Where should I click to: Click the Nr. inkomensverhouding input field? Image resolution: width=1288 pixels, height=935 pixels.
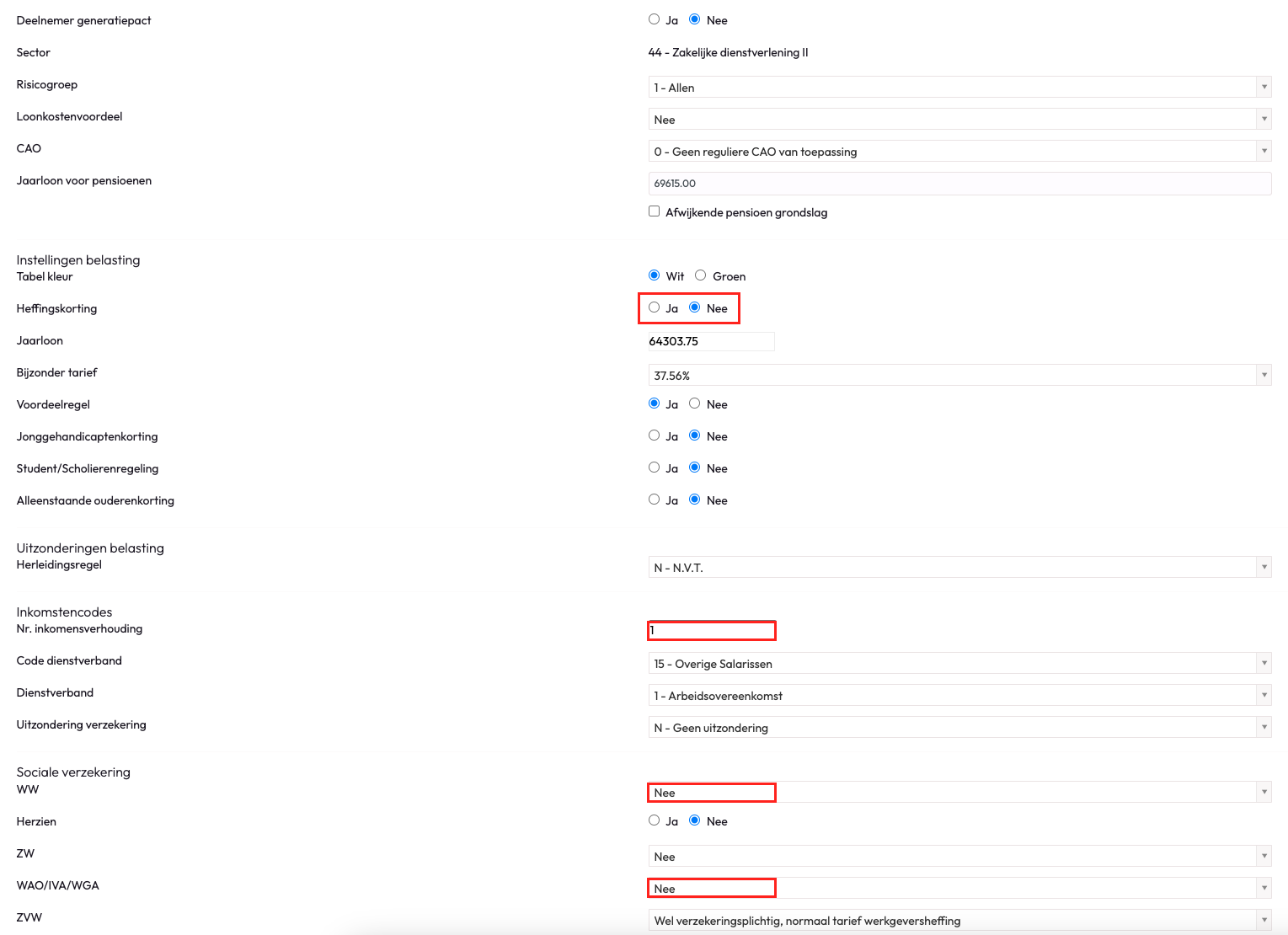712,630
